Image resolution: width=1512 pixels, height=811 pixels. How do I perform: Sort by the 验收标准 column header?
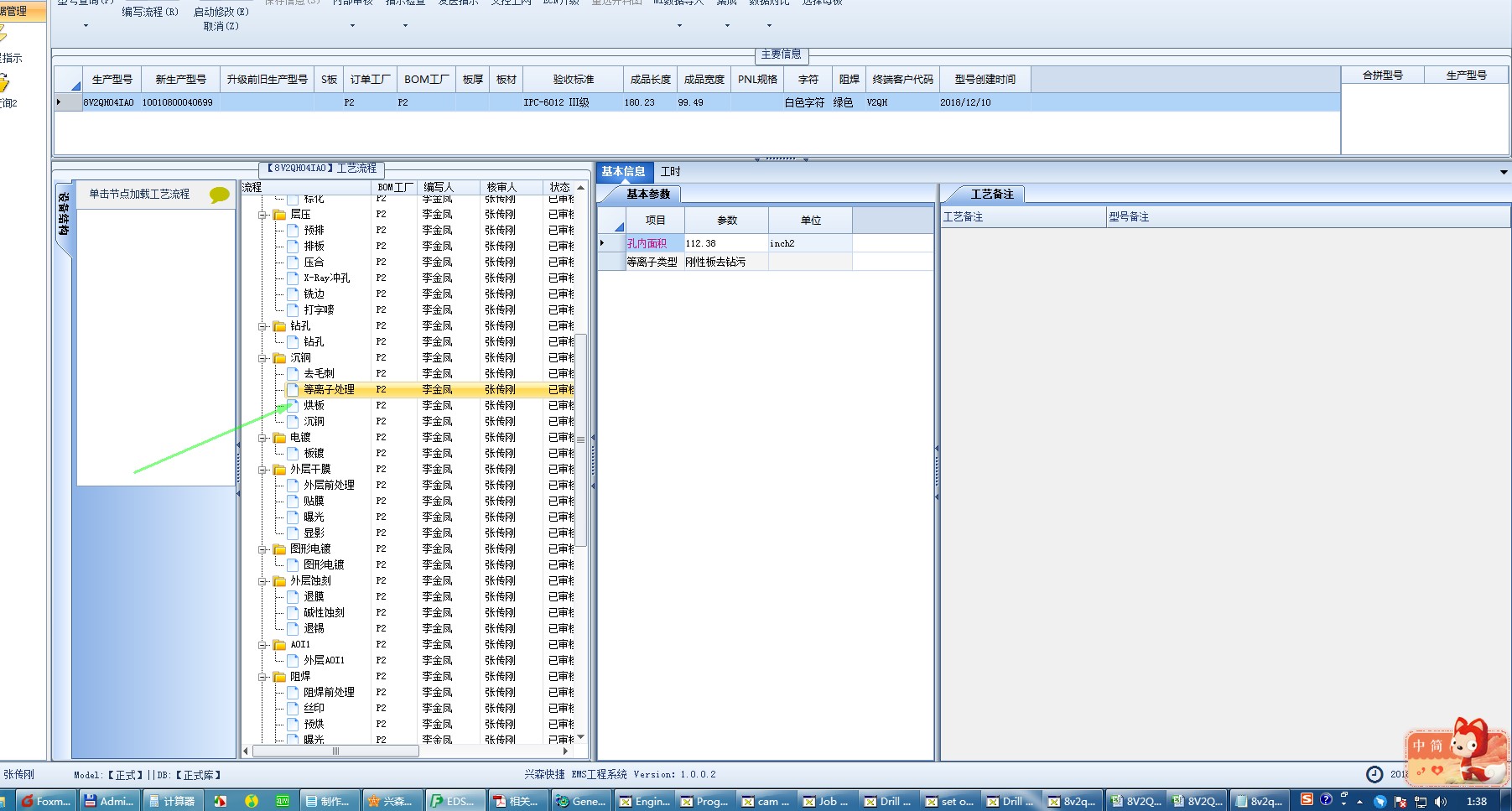pyautogui.click(x=574, y=79)
